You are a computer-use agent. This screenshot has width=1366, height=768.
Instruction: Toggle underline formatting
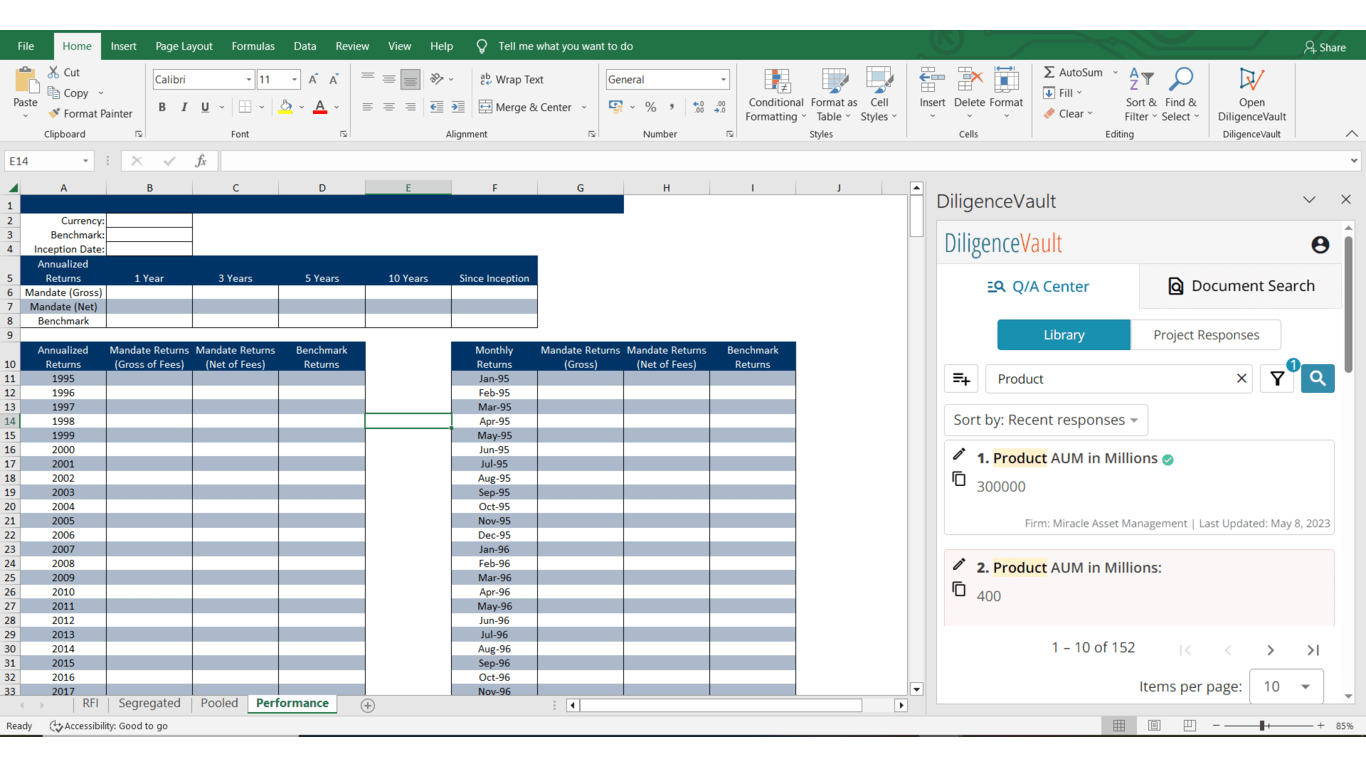click(x=205, y=107)
